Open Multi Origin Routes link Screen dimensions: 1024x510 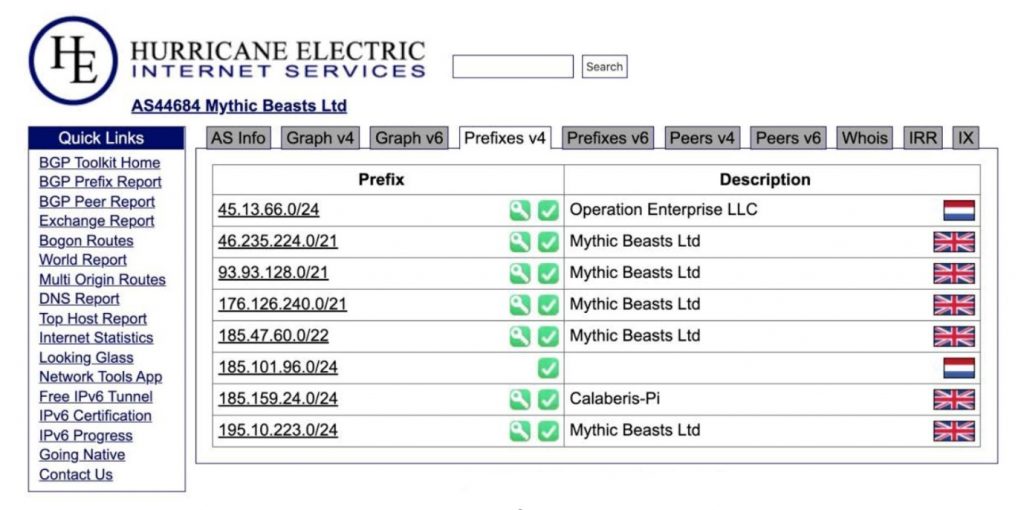pos(103,279)
